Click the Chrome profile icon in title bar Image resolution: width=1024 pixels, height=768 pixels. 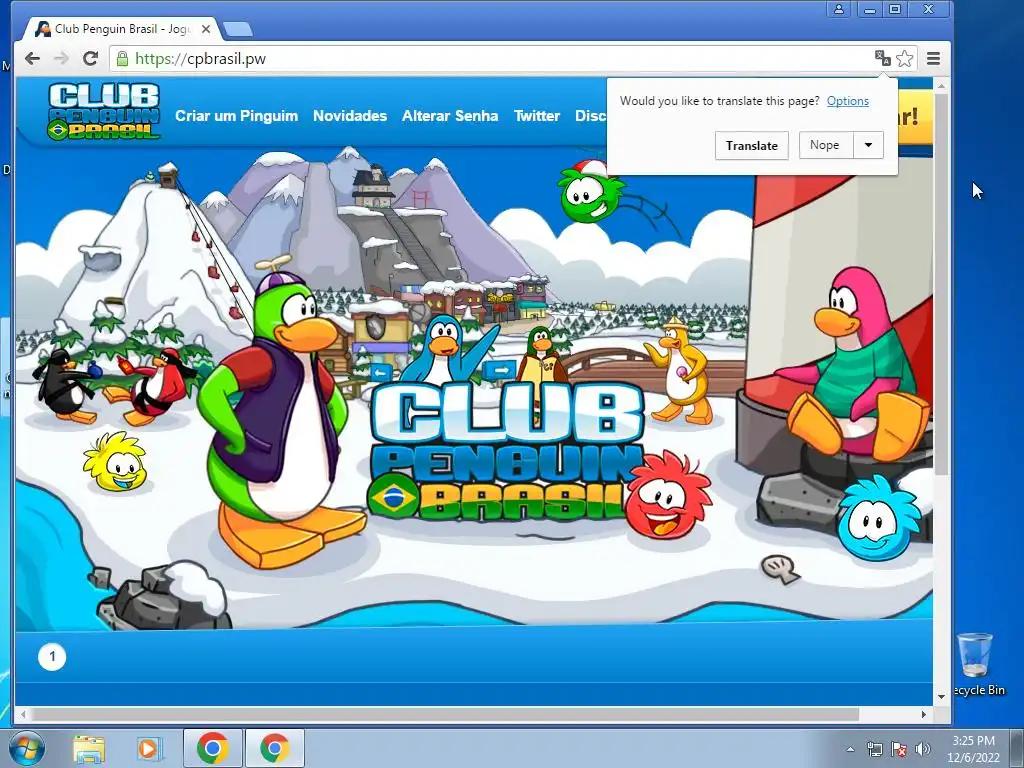pyautogui.click(x=838, y=9)
